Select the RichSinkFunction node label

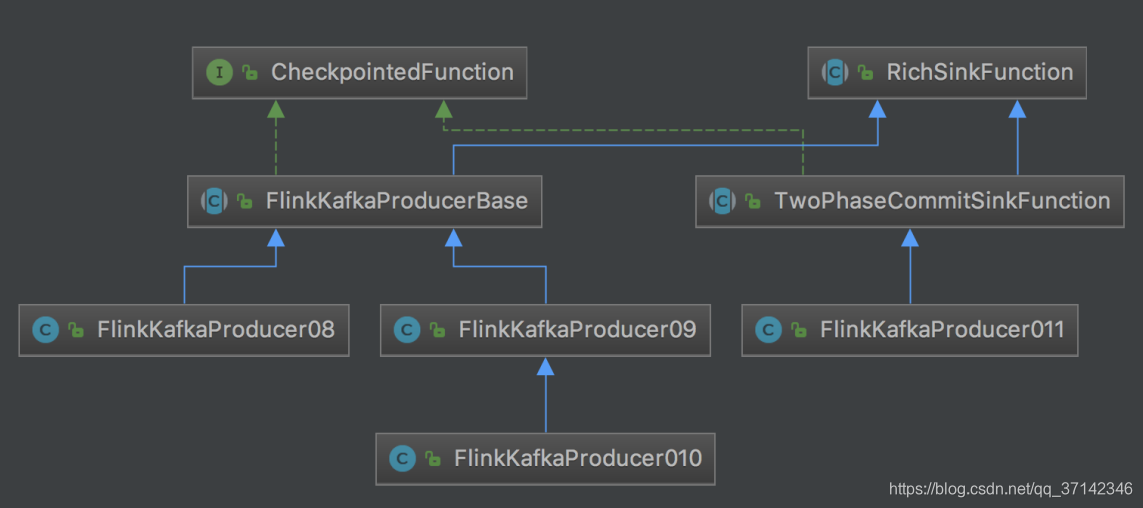point(980,72)
